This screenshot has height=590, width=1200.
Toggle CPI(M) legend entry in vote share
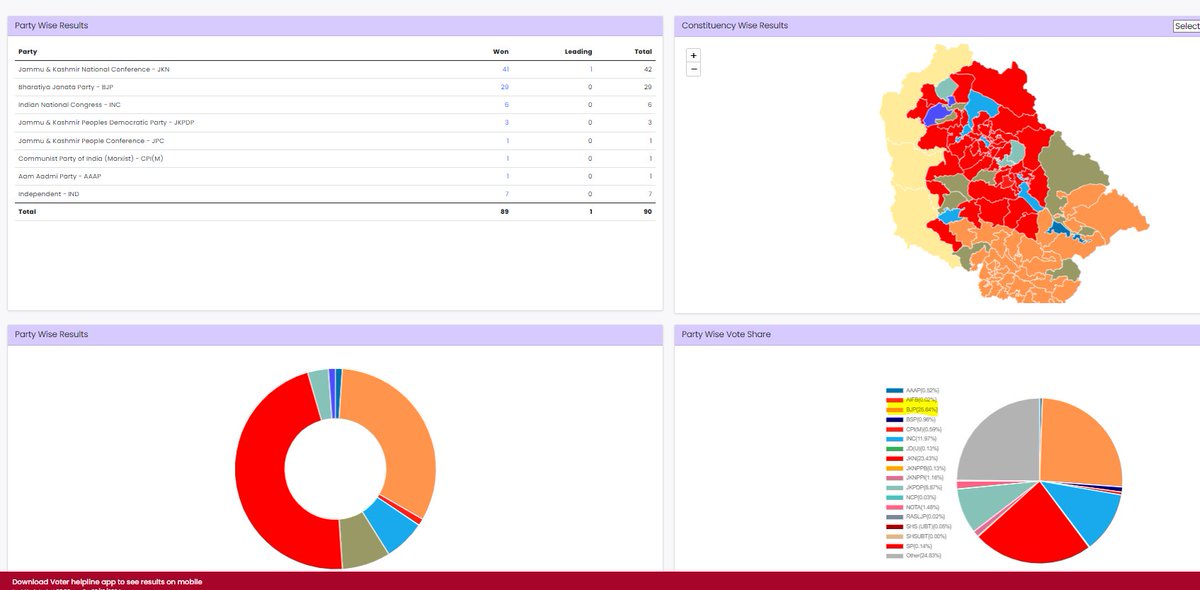coord(913,429)
